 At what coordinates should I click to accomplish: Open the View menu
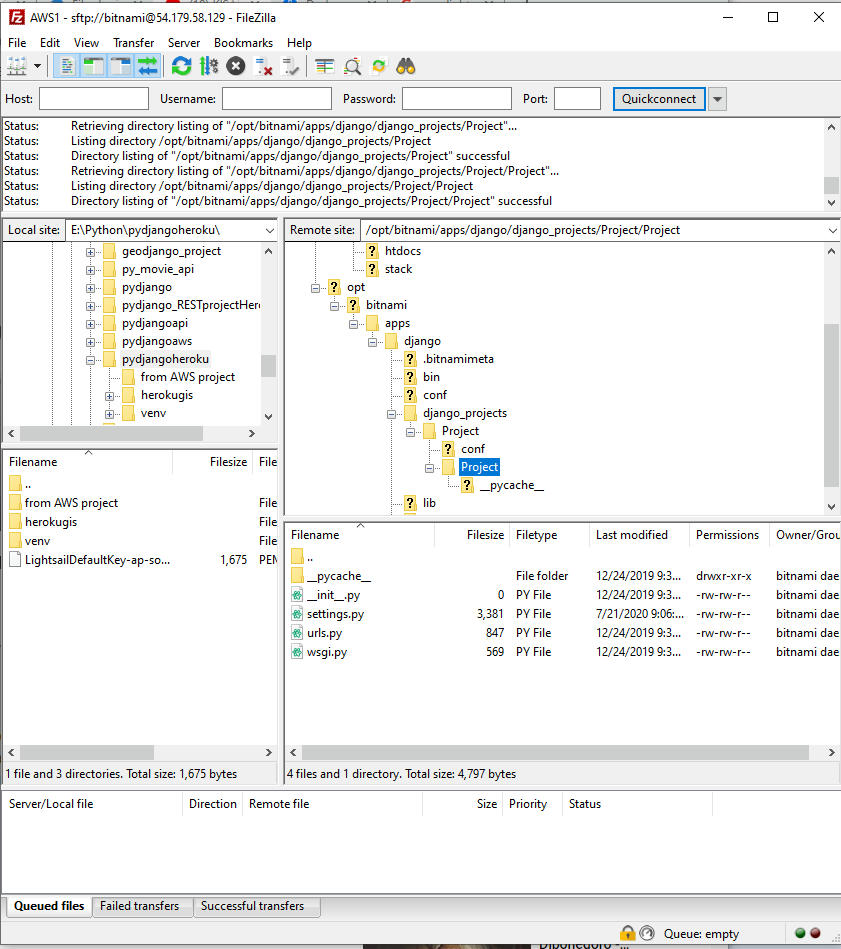(86, 43)
